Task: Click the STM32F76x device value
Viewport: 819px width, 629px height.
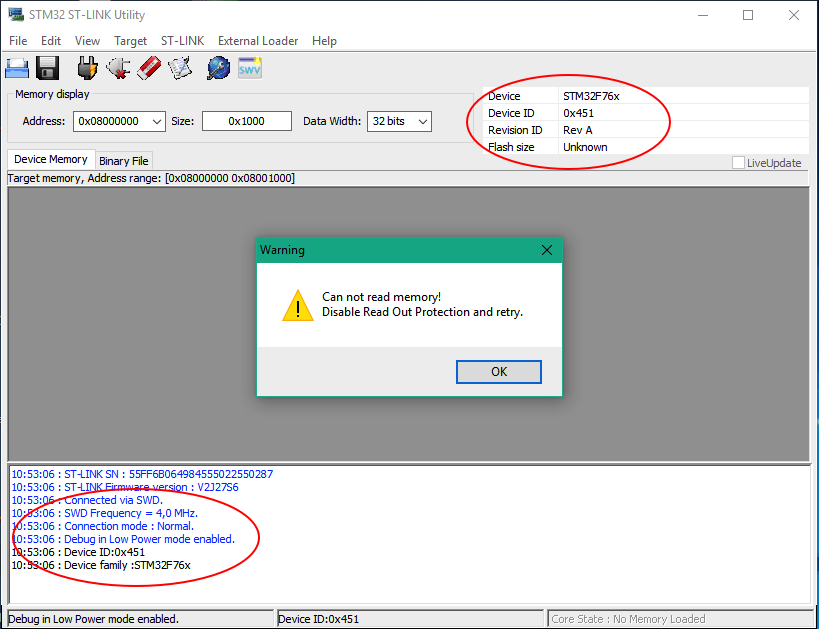Action: [x=591, y=96]
